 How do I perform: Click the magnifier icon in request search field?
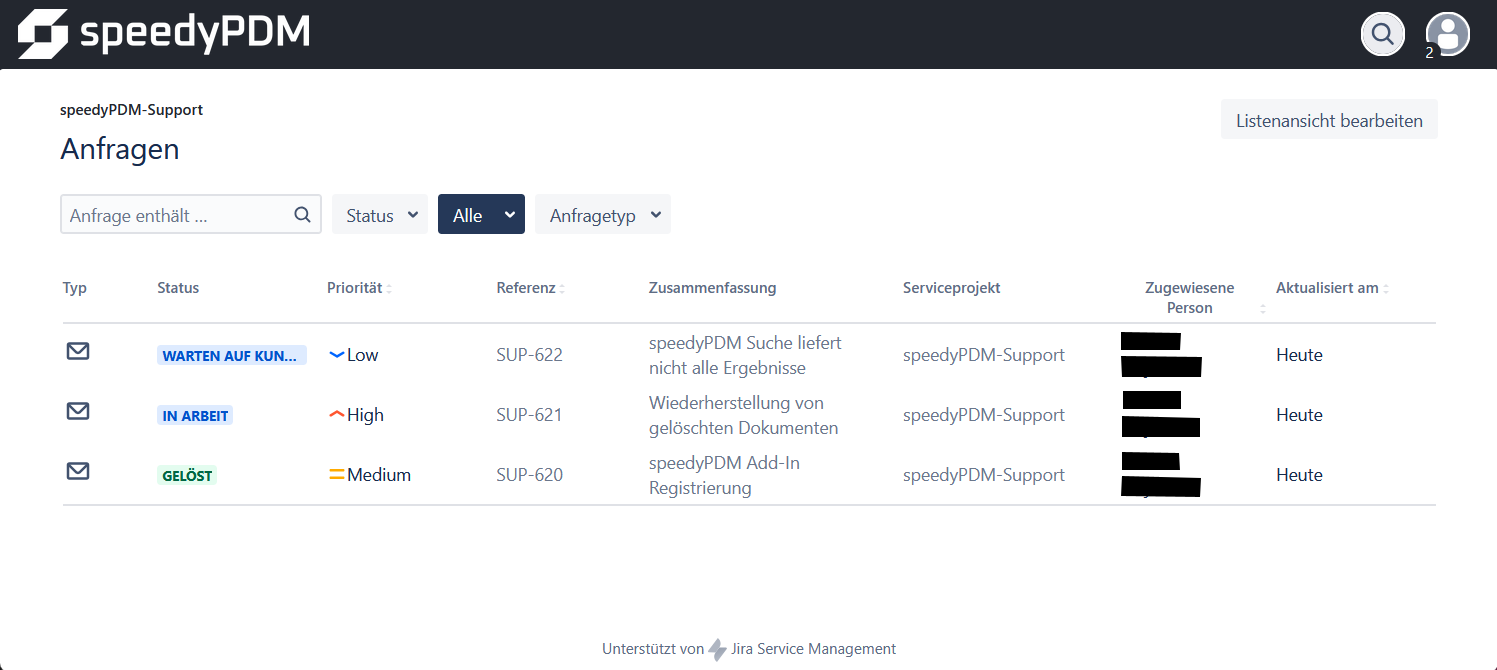click(x=302, y=215)
